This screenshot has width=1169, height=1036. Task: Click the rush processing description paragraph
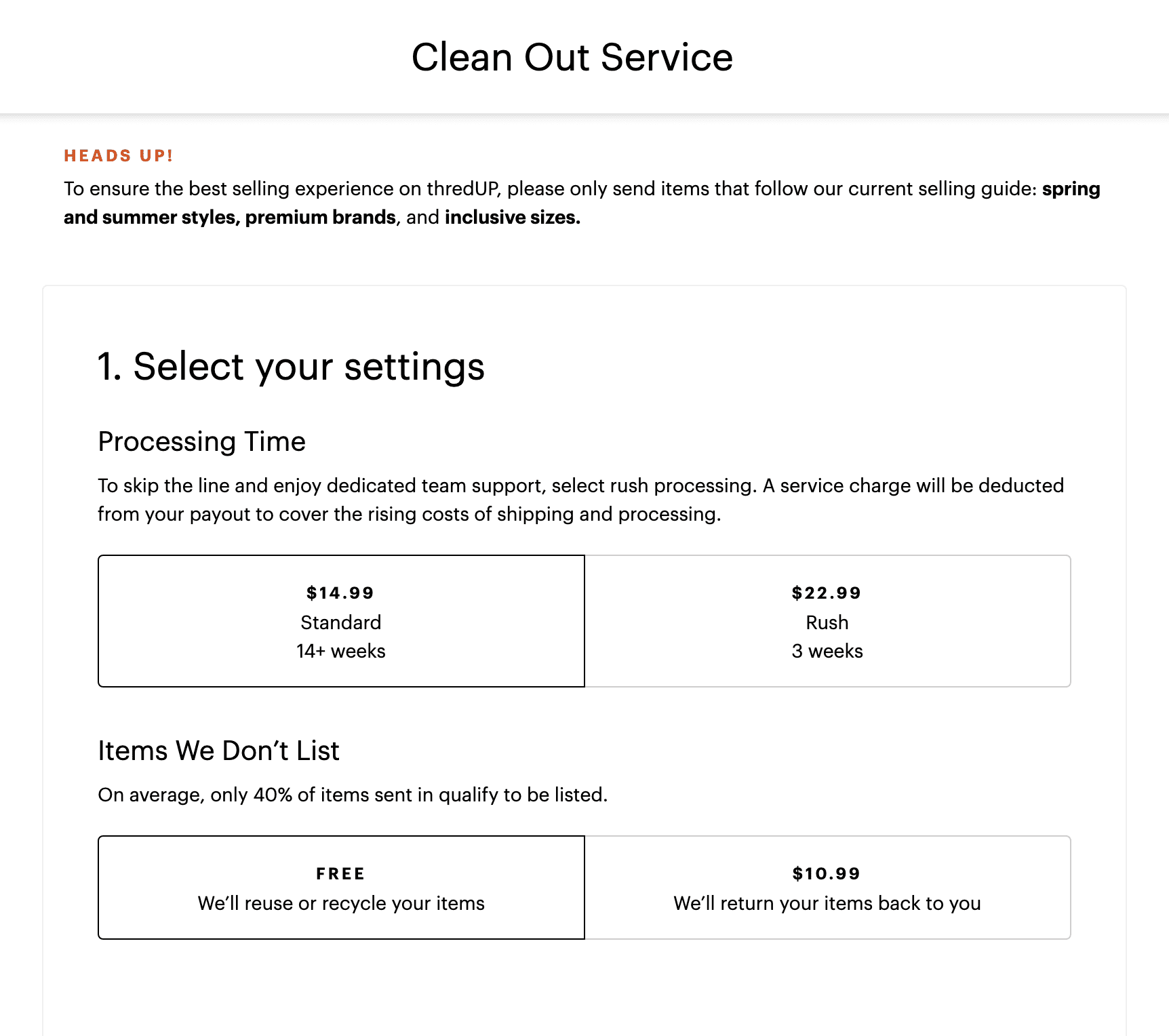coord(580,500)
